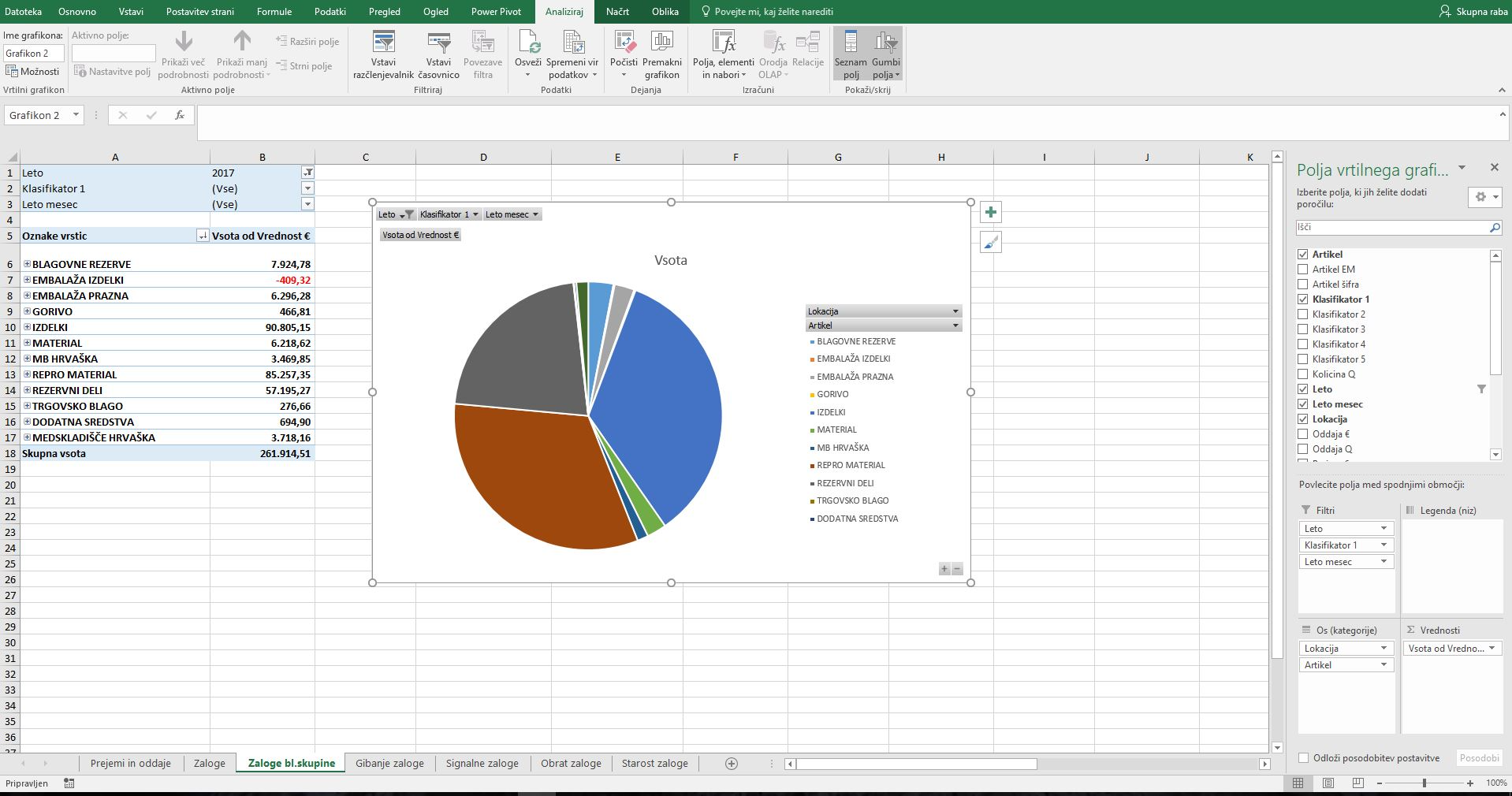Viewport: 1512px width, 796px height.
Task: Open the Lokacija legend dropdown on chart
Action: tap(955, 311)
